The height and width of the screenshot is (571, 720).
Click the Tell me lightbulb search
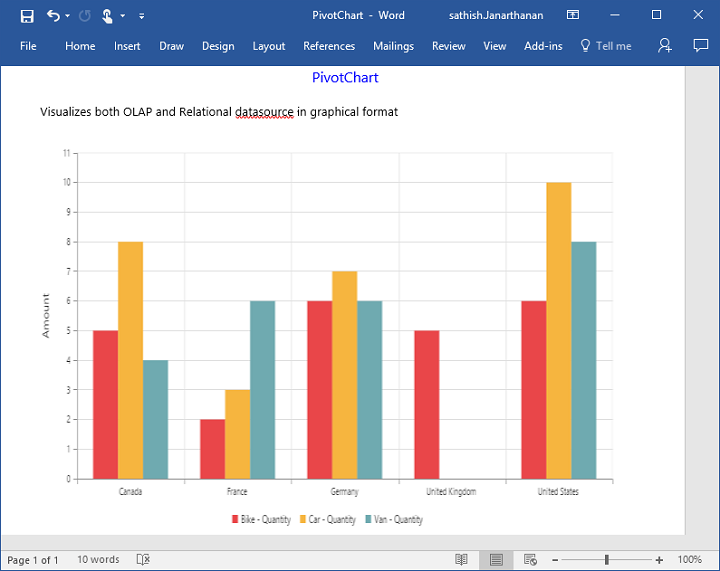coord(606,46)
